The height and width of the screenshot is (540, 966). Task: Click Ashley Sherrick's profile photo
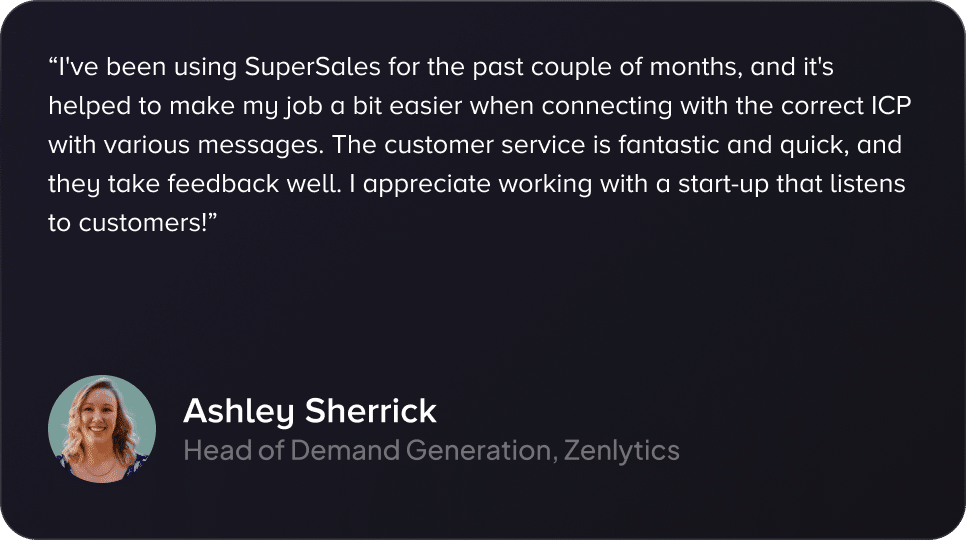102,429
